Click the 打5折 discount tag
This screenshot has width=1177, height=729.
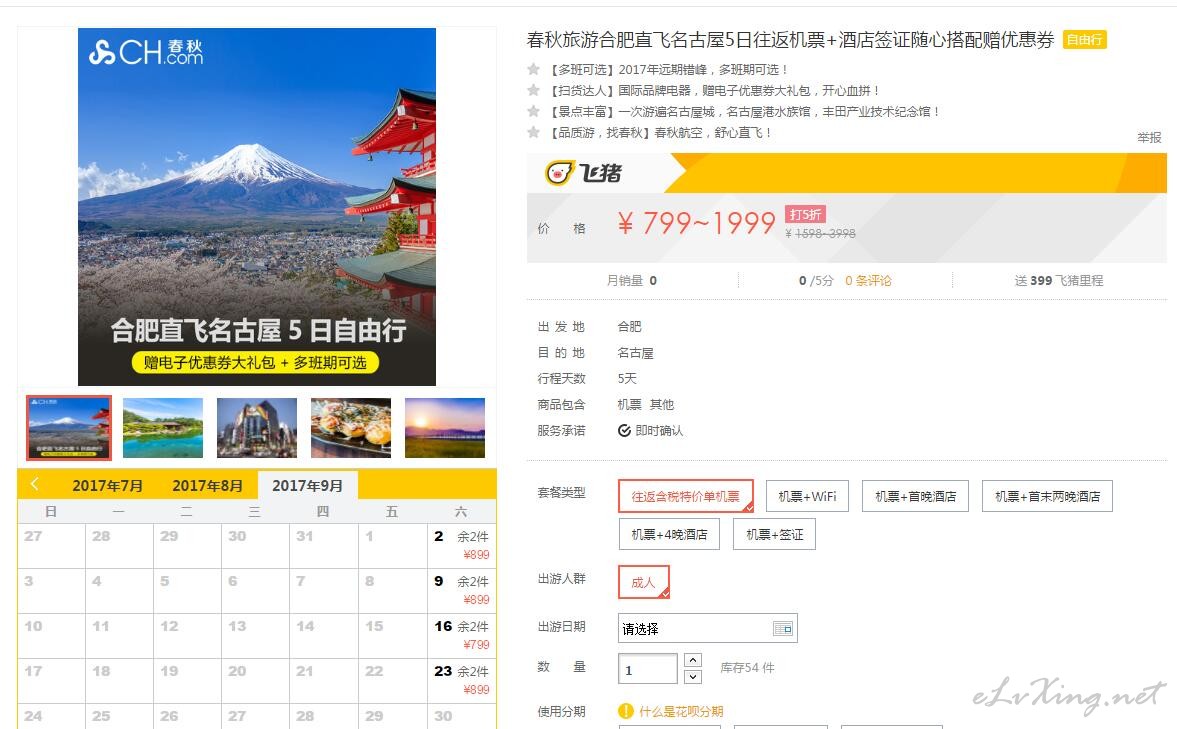pyautogui.click(x=805, y=214)
